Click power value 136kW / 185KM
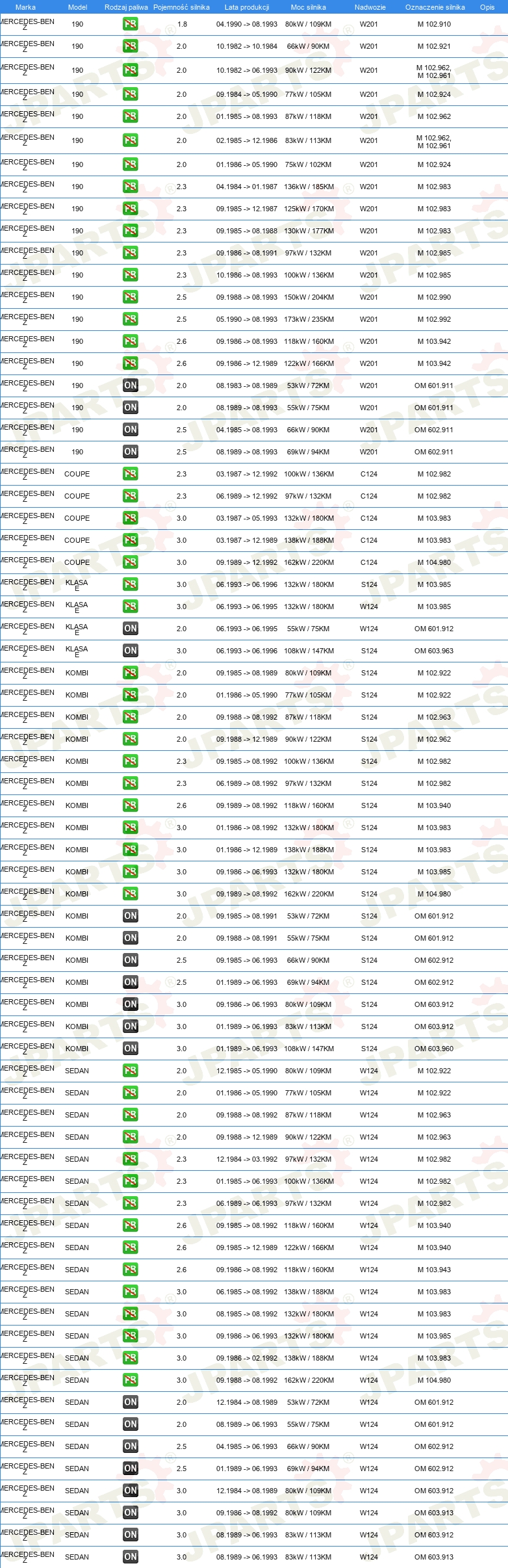 (309, 187)
